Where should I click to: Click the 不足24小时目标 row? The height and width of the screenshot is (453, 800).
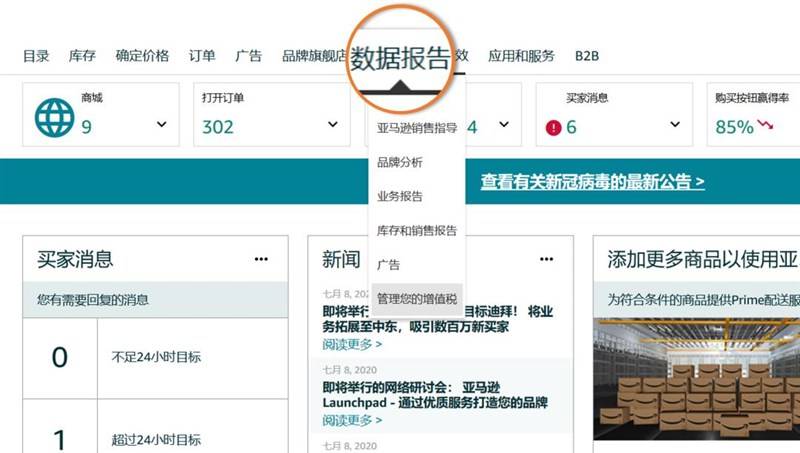pyautogui.click(x=156, y=358)
